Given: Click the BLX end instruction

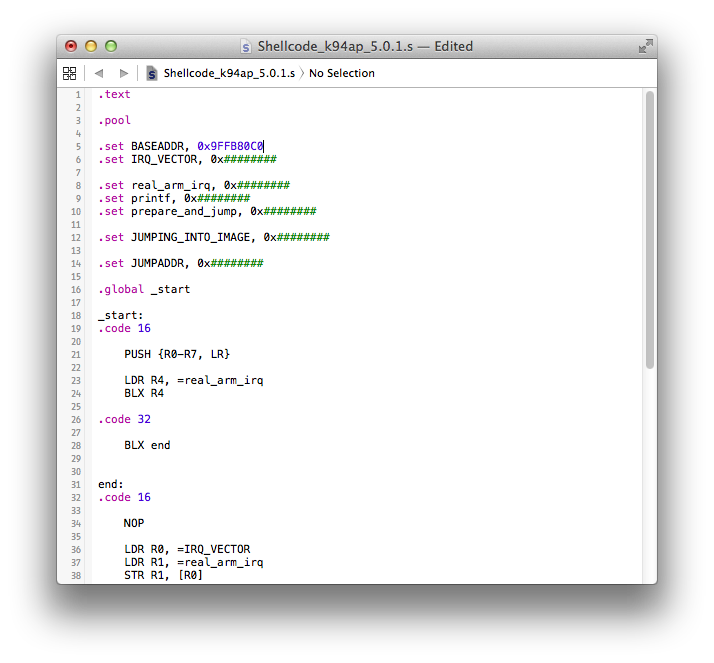Looking at the screenshot, I should [147, 445].
